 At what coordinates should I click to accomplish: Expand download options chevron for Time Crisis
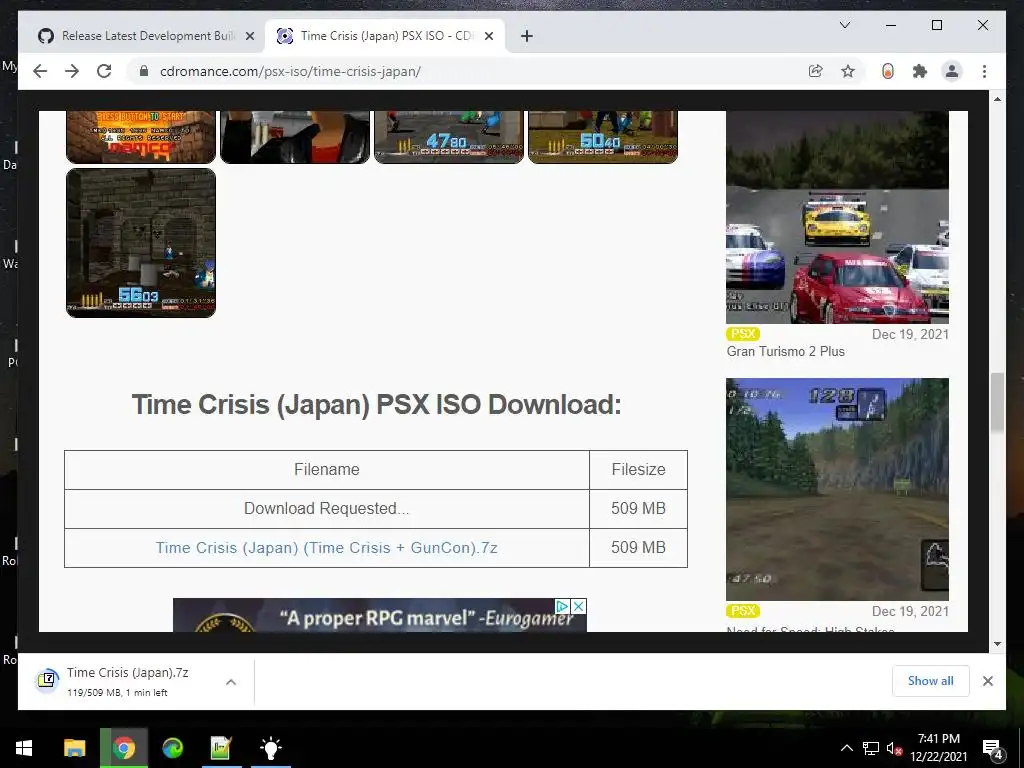click(x=231, y=682)
